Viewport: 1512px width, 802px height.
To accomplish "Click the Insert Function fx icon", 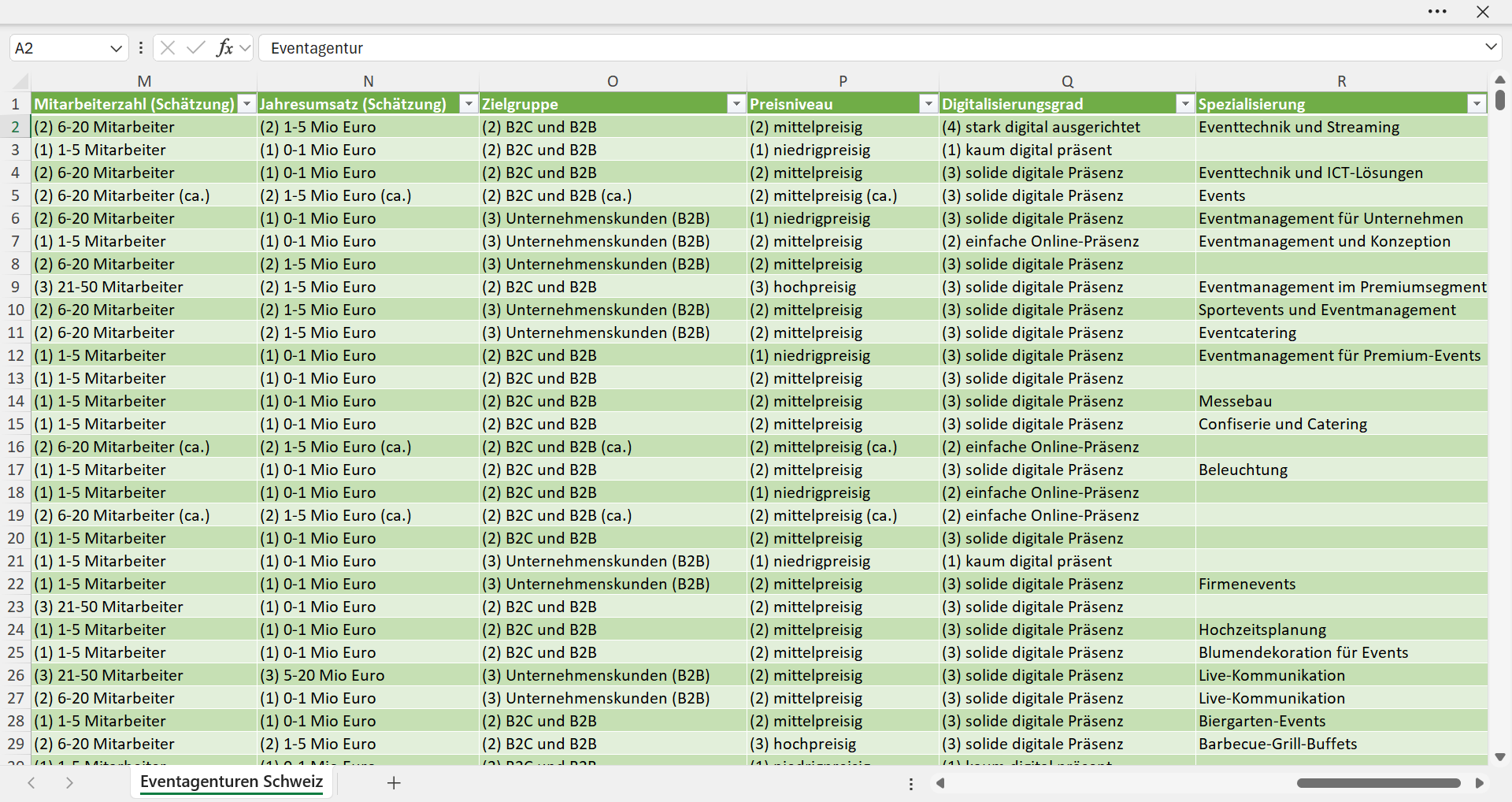I will [224, 48].
